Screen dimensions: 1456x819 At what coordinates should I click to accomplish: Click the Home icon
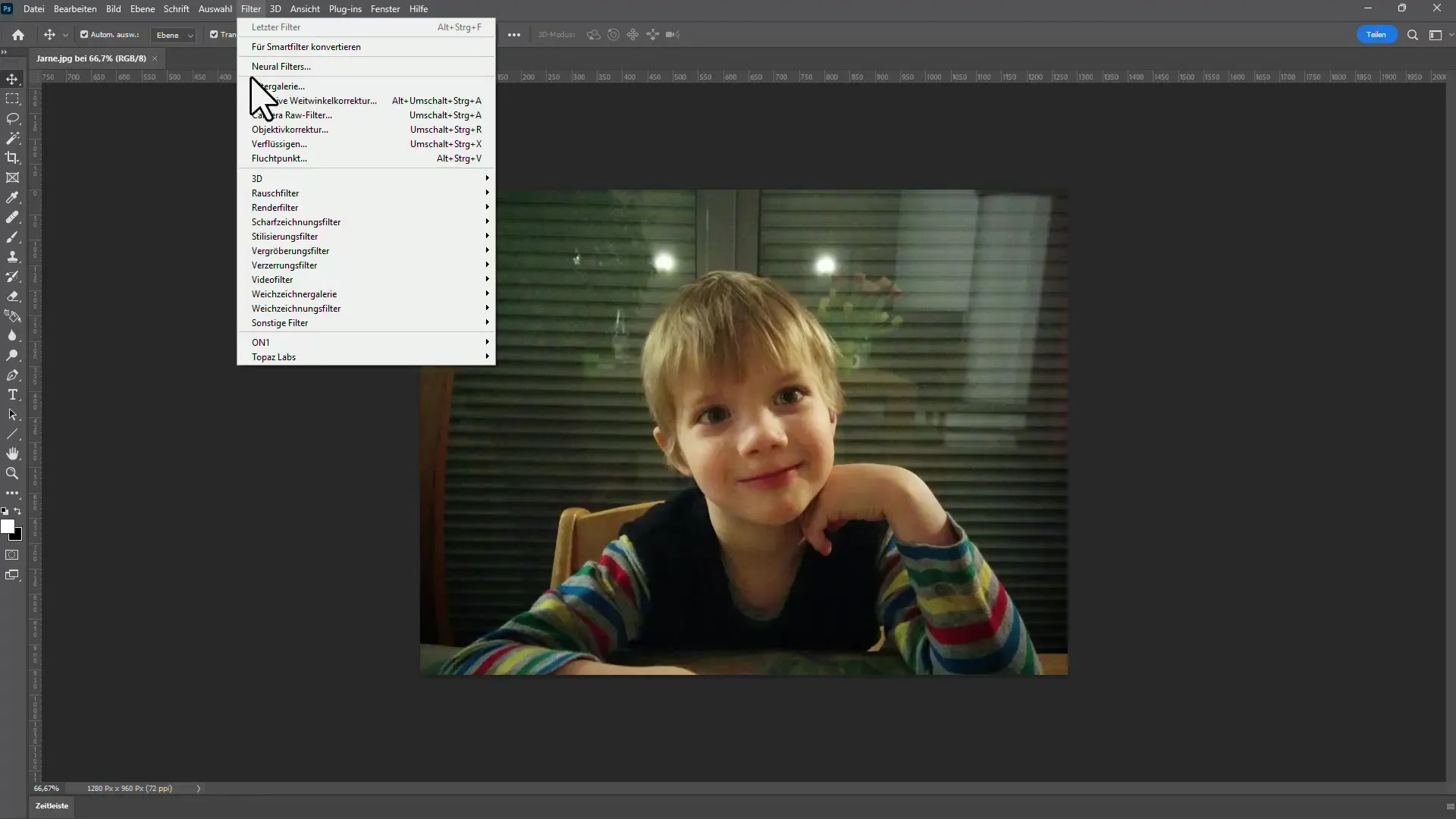tap(18, 35)
